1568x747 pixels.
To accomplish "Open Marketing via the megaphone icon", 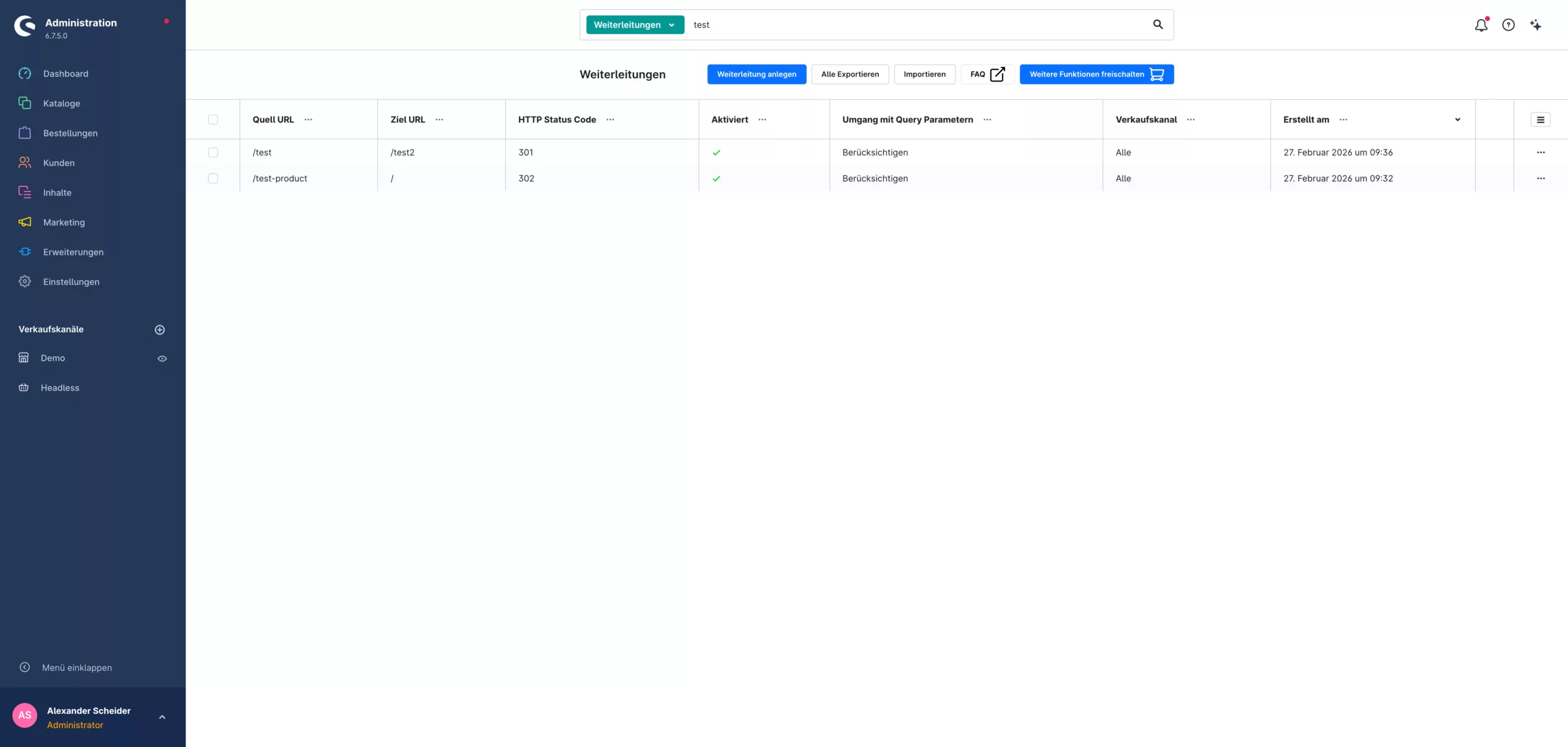I will click(x=24, y=222).
